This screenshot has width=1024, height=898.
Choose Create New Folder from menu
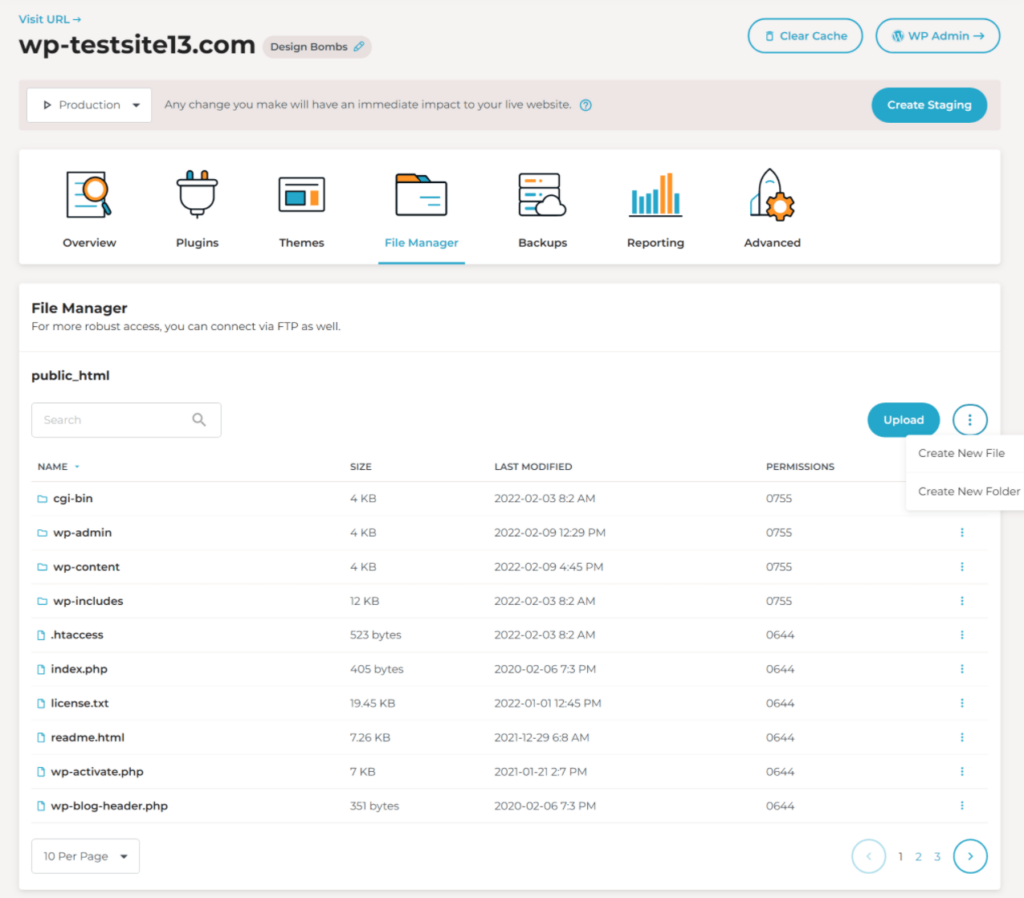[x=968, y=491]
